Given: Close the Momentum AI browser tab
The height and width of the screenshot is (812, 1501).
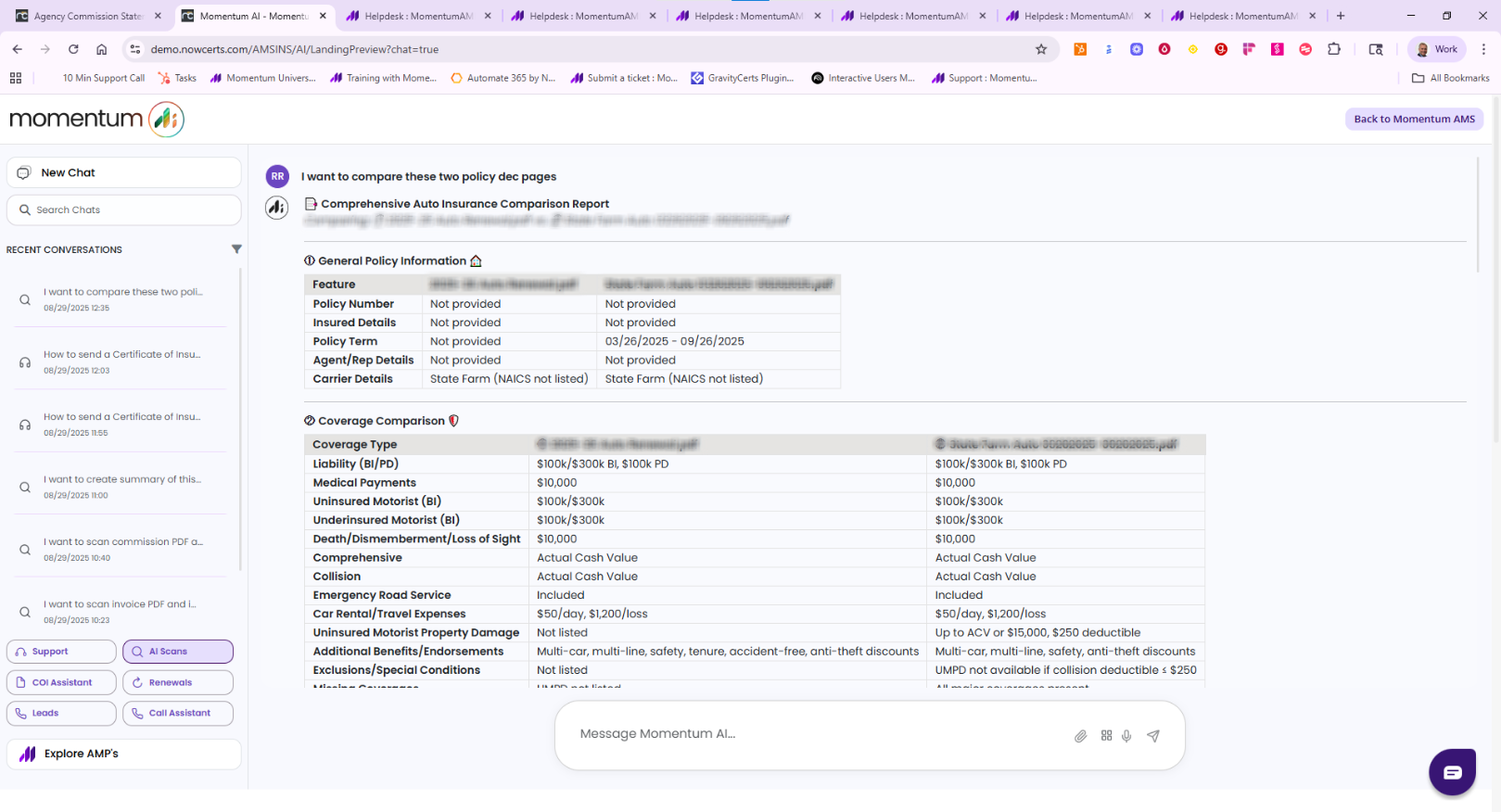Looking at the screenshot, I should [x=323, y=16].
